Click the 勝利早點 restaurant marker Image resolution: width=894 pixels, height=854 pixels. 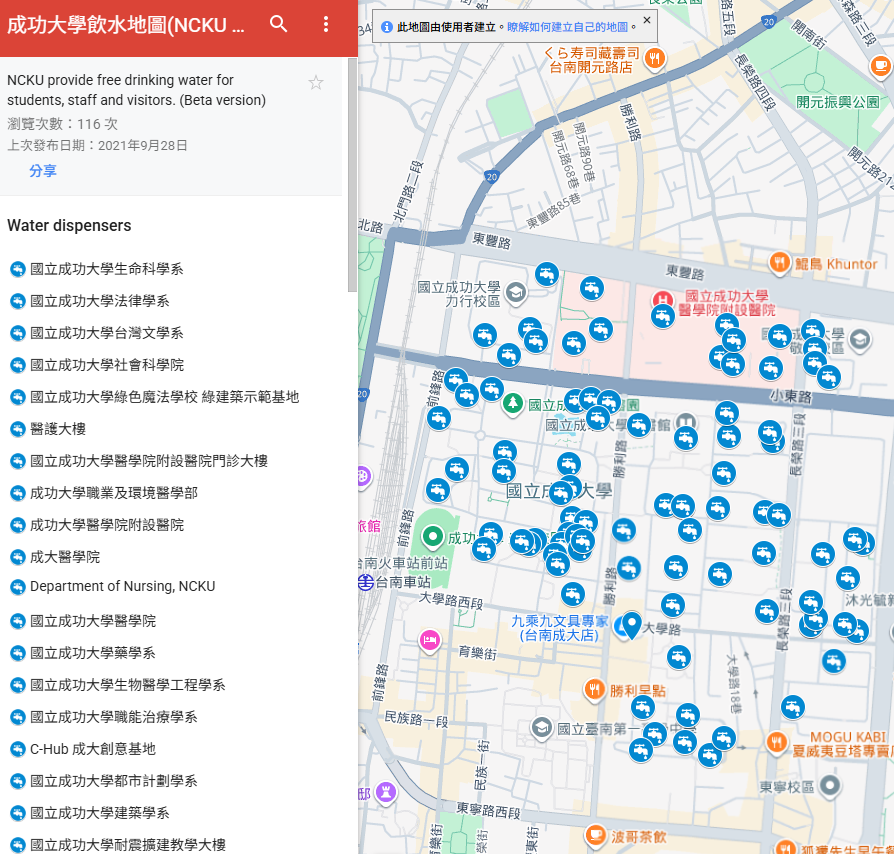(594, 689)
